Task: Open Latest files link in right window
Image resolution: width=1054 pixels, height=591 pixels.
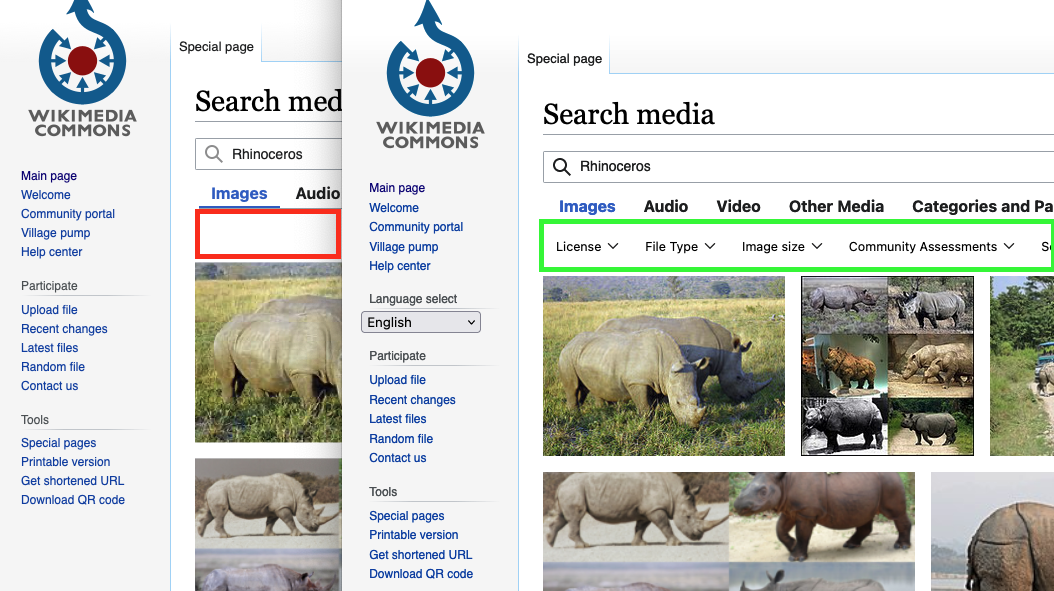Action: [x=397, y=419]
